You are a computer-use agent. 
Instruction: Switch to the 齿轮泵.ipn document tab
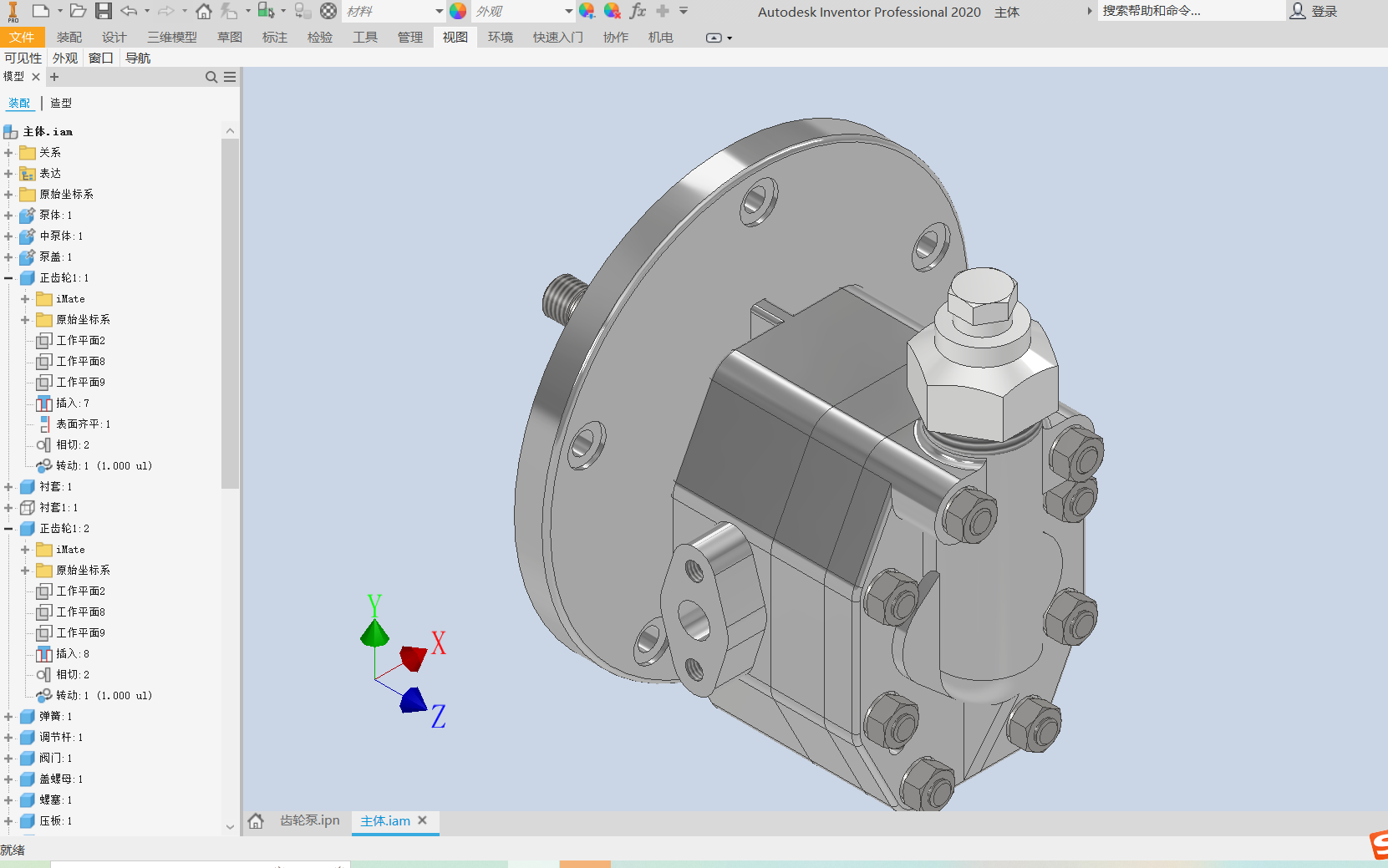(309, 820)
